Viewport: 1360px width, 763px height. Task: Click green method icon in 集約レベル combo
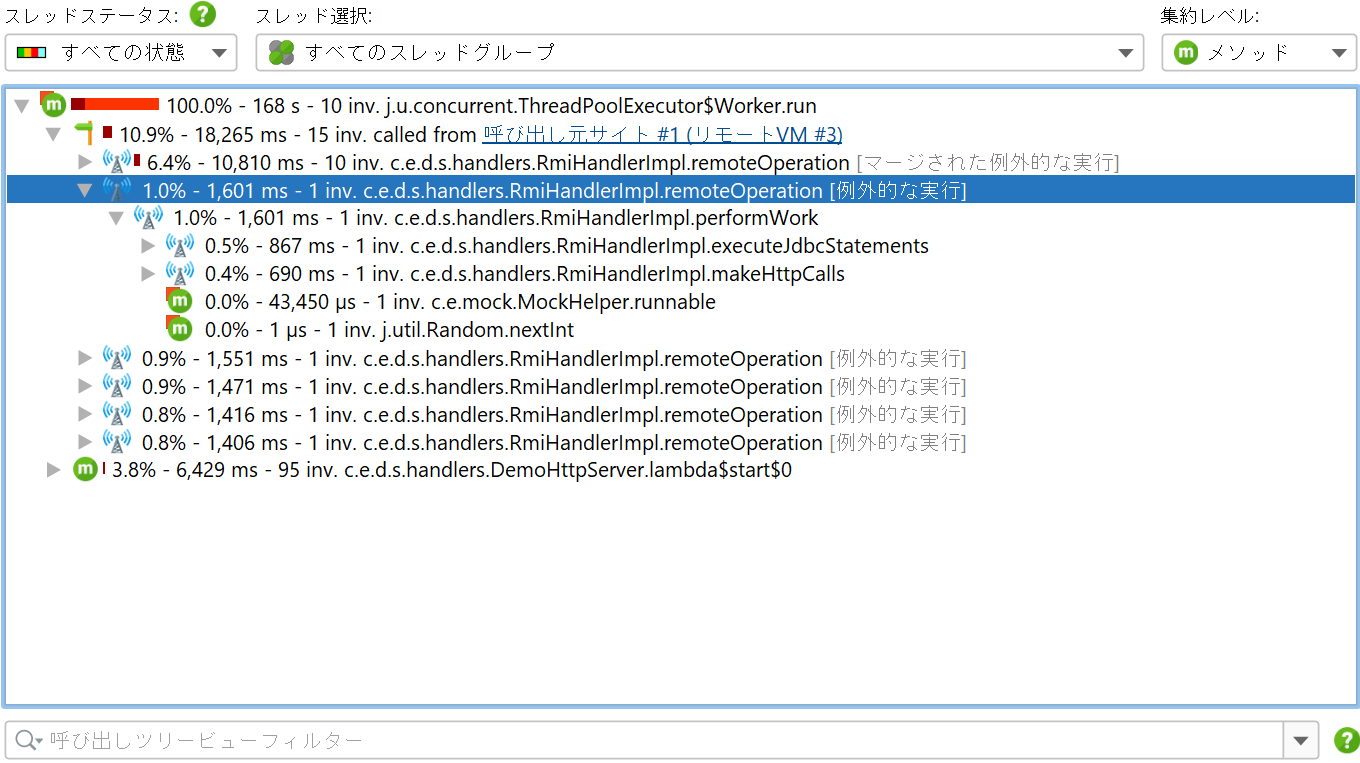pyautogui.click(x=1186, y=53)
